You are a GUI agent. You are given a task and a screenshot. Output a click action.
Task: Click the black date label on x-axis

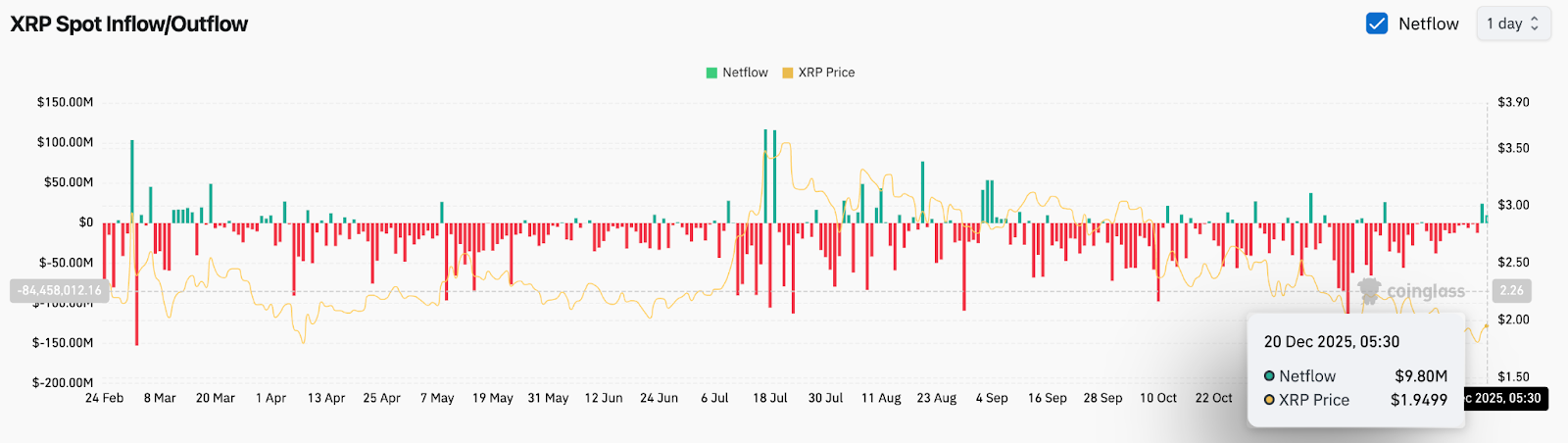point(1505,398)
